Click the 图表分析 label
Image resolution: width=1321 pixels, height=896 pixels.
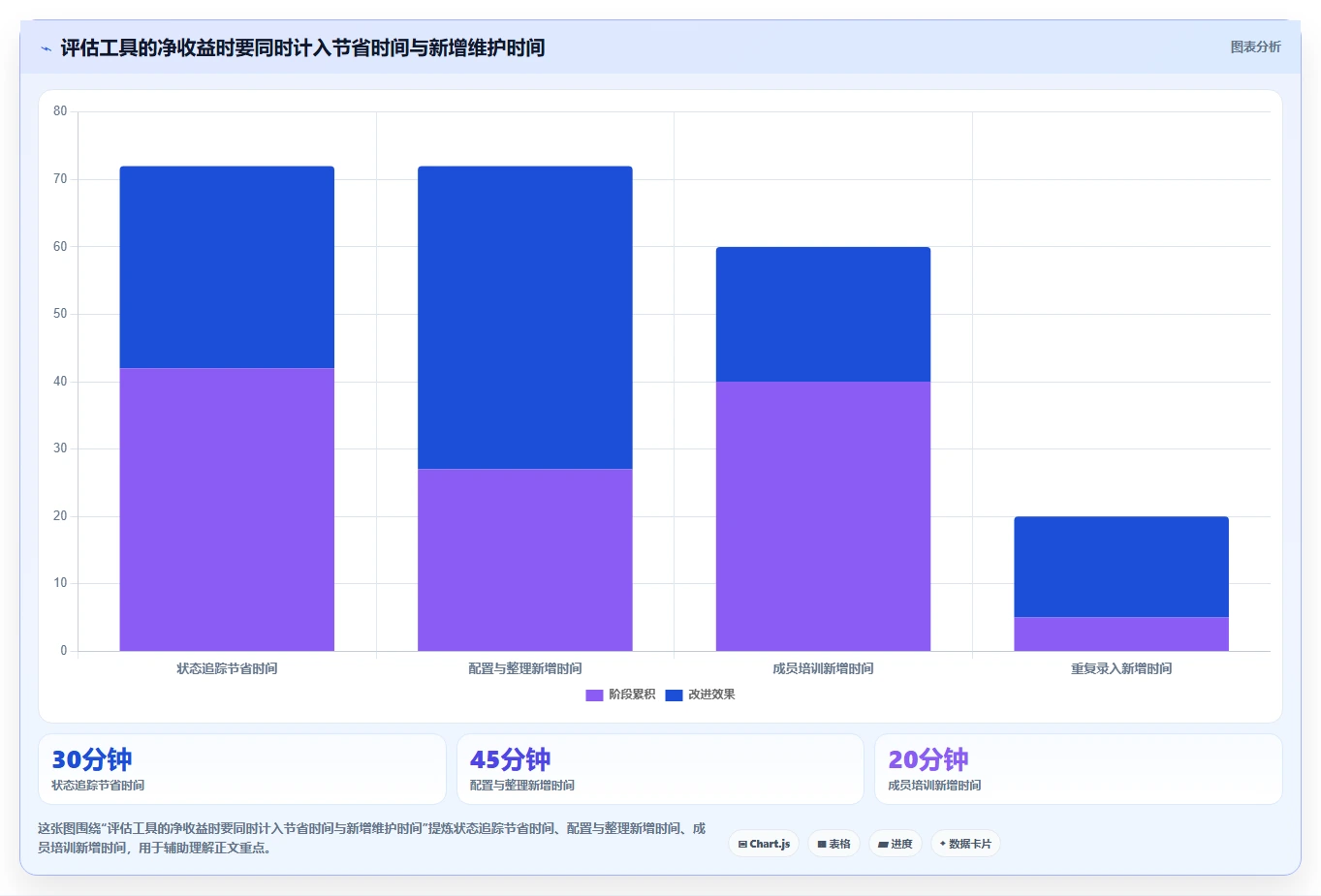point(1255,46)
